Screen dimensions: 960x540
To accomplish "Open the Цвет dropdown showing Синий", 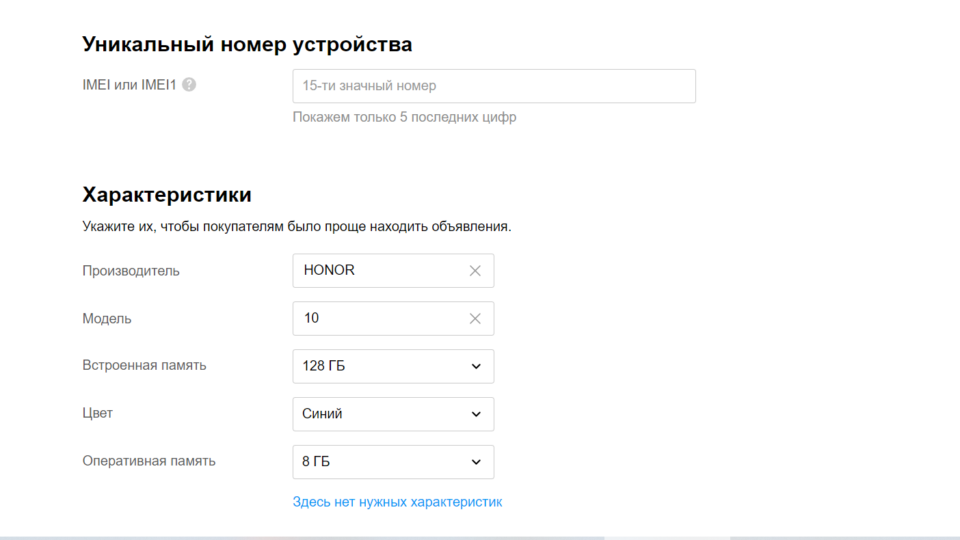I will [393, 414].
